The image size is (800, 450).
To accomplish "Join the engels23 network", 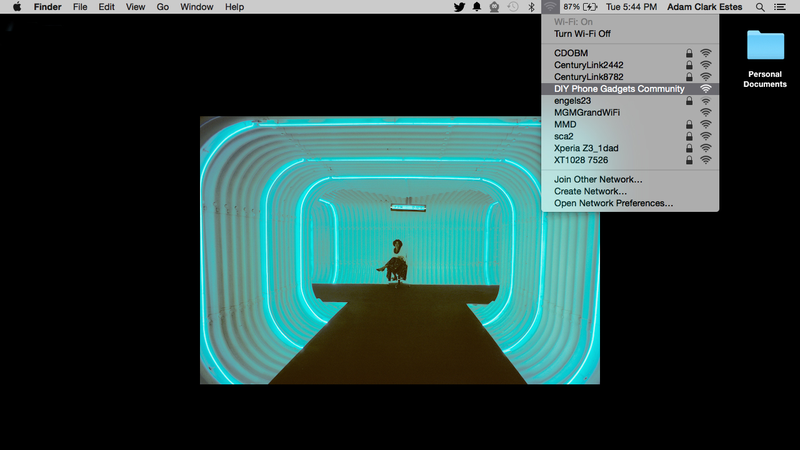I will pos(630,101).
